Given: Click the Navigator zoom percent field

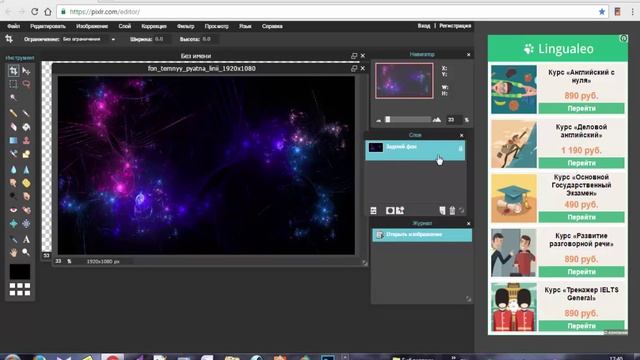Looking at the screenshot, I should click(453, 120).
